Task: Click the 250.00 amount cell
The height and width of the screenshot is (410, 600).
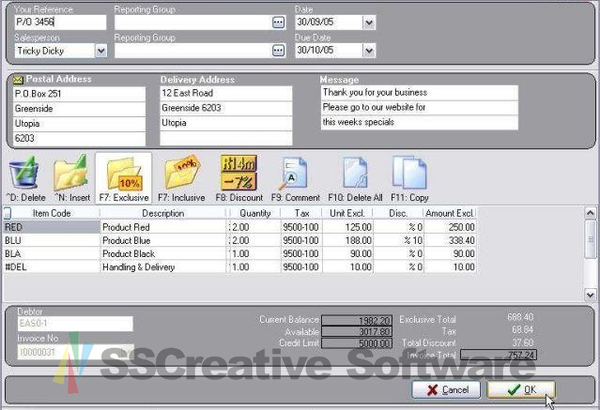Action: [x=450, y=227]
